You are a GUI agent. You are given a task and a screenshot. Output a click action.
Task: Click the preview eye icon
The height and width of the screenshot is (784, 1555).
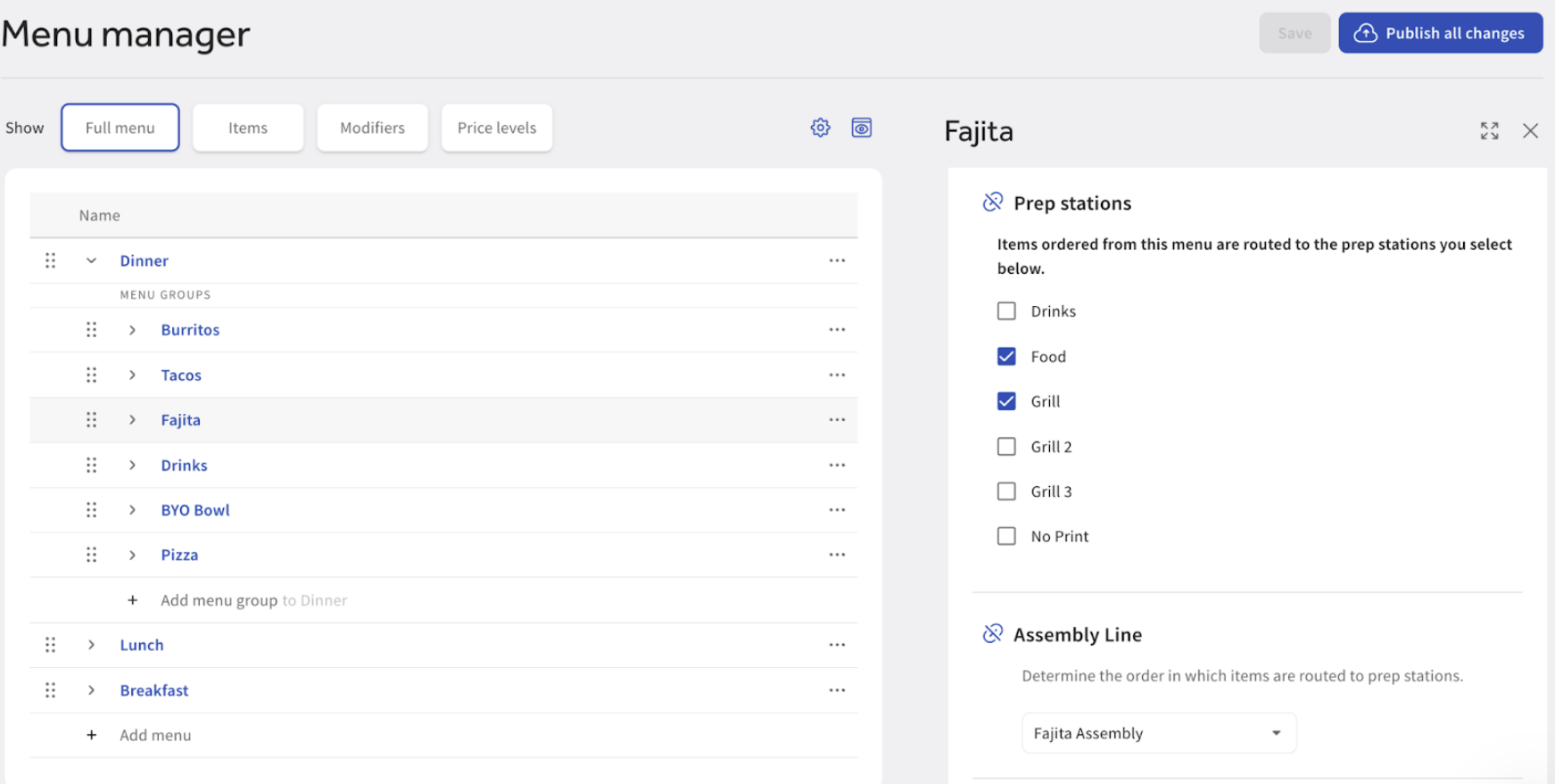pos(861,128)
